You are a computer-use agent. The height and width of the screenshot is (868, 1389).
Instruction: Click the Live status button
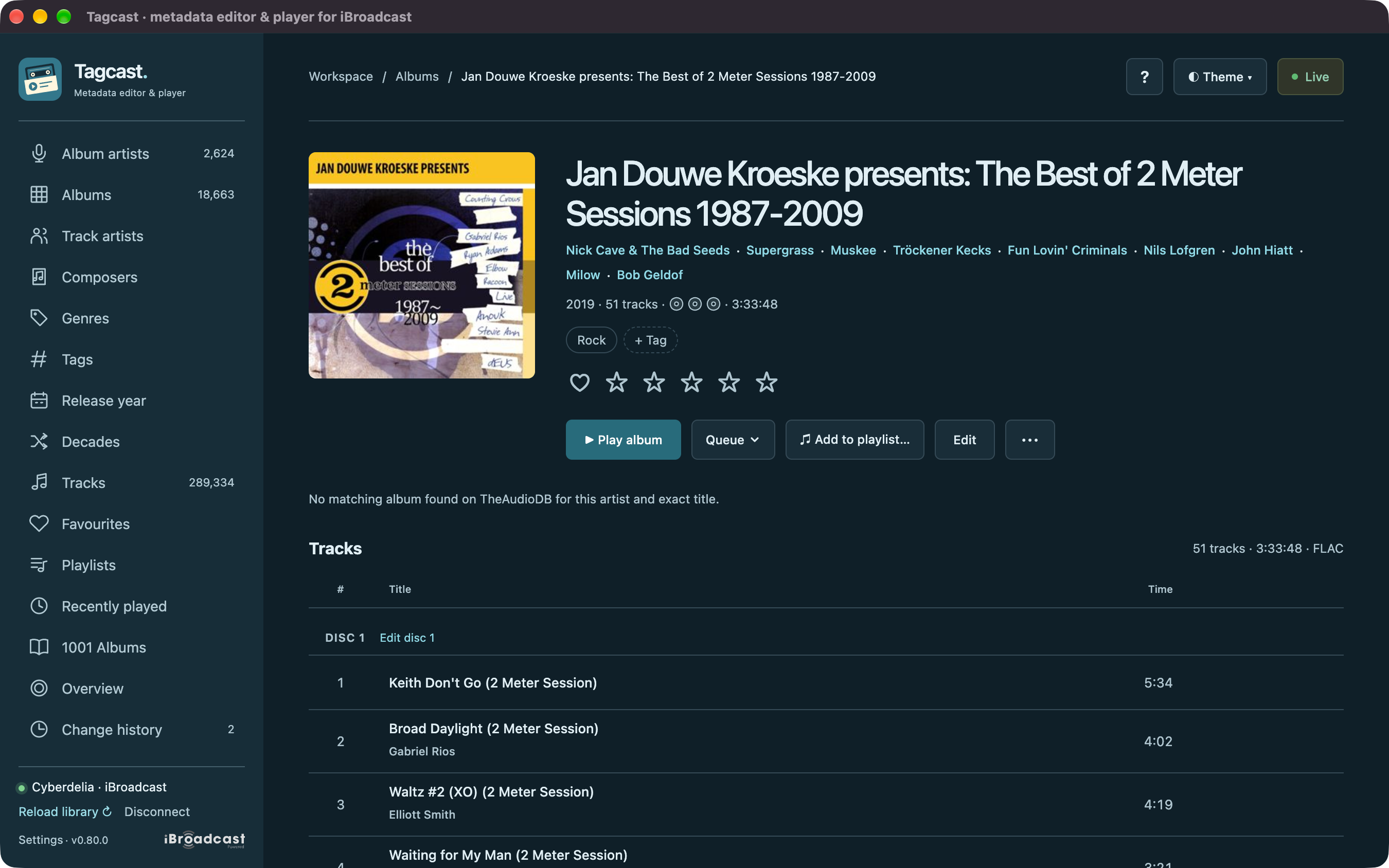coord(1310,76)
